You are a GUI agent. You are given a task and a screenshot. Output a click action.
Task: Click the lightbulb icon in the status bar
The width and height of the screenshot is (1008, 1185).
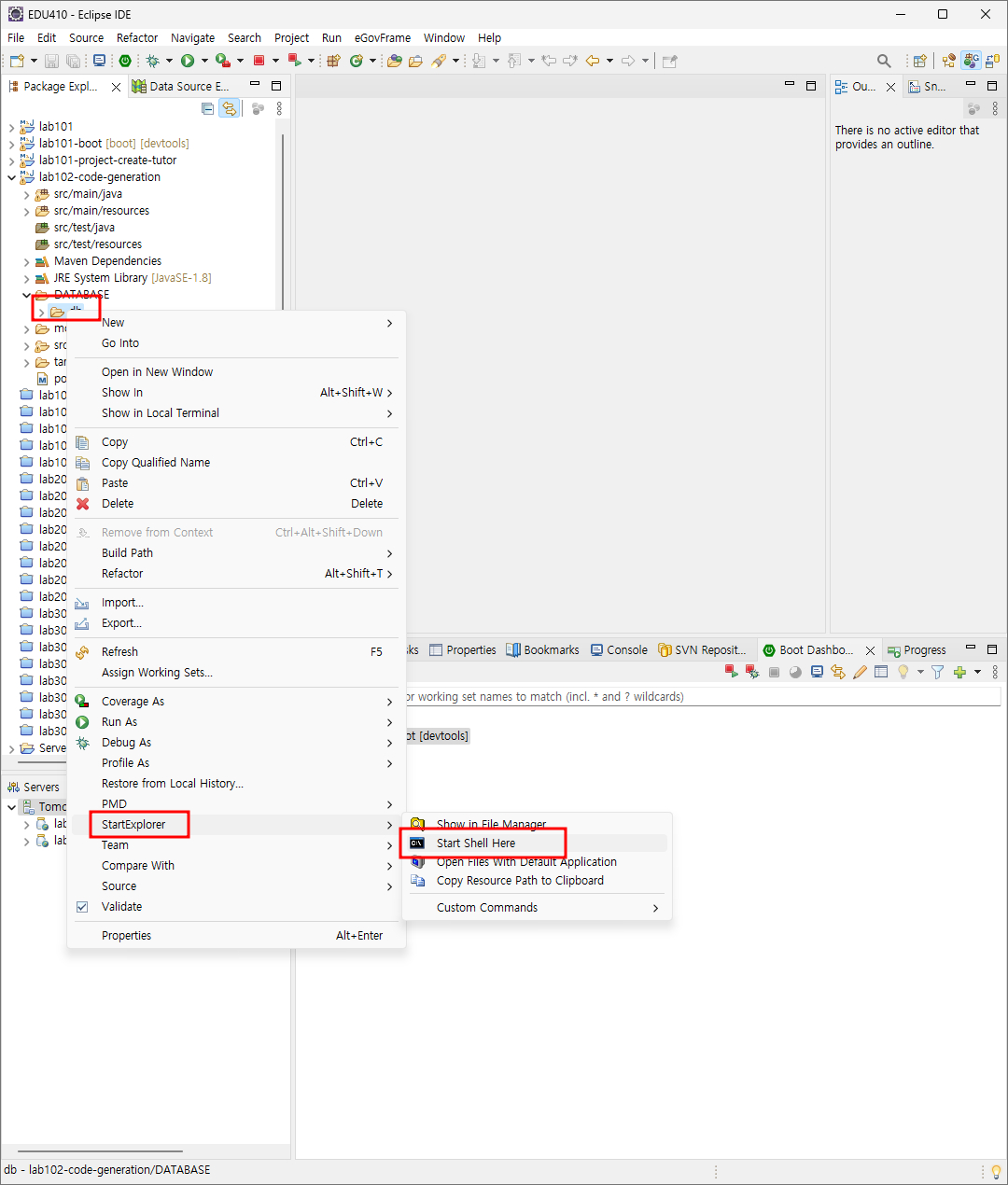tap(996, 1172)
